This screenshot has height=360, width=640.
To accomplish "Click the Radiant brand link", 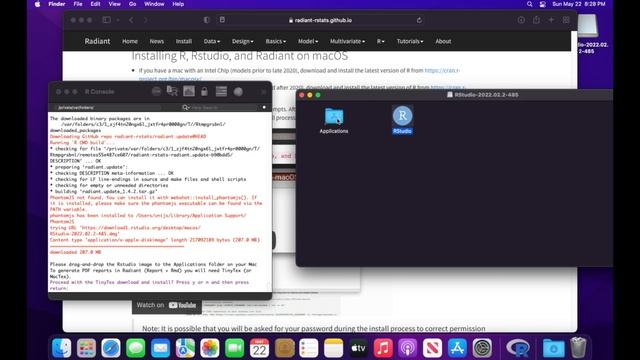I will [x=97, y=41].
